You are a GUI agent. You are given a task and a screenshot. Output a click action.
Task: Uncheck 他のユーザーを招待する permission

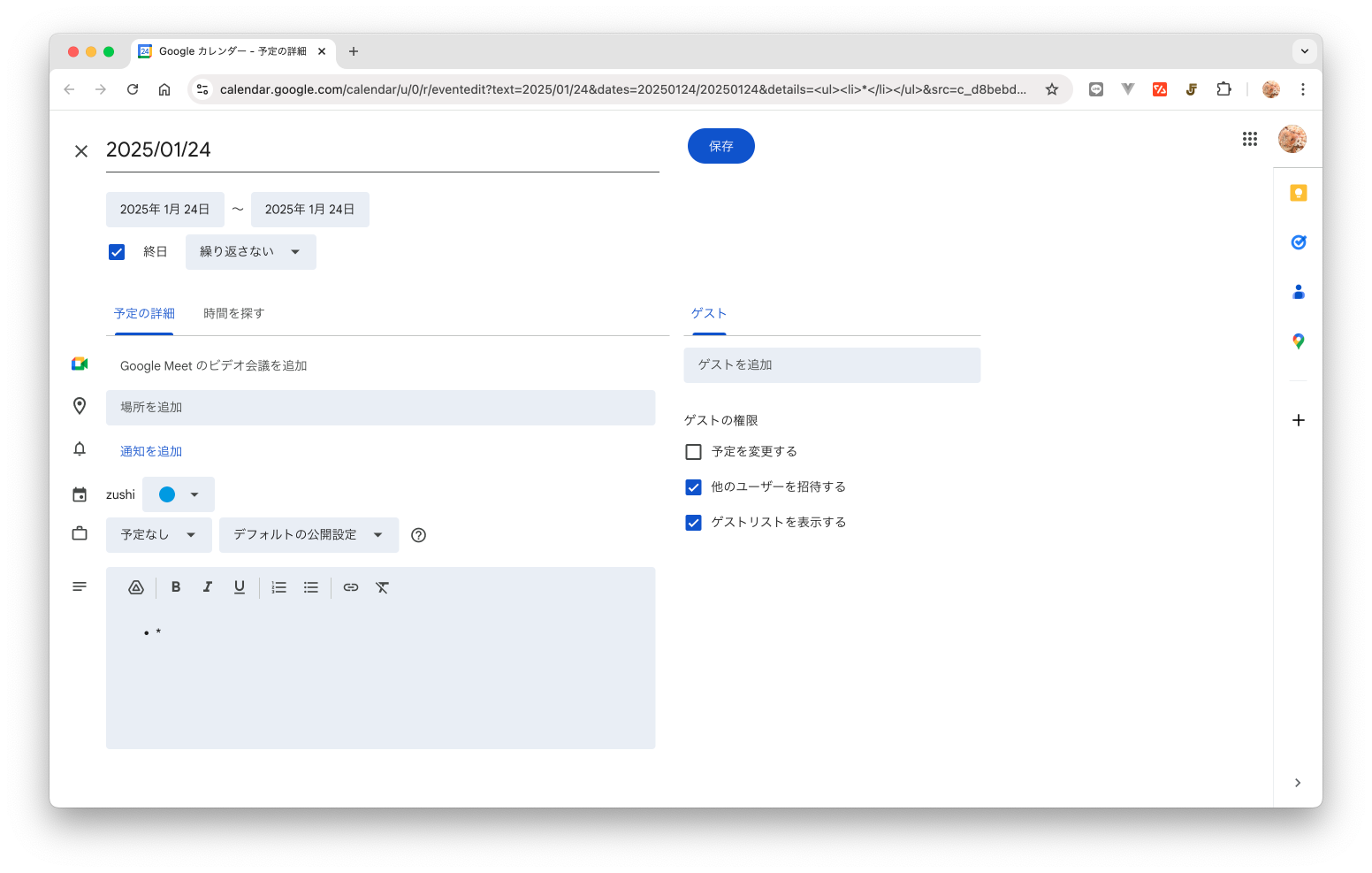(x=694, y=487)
